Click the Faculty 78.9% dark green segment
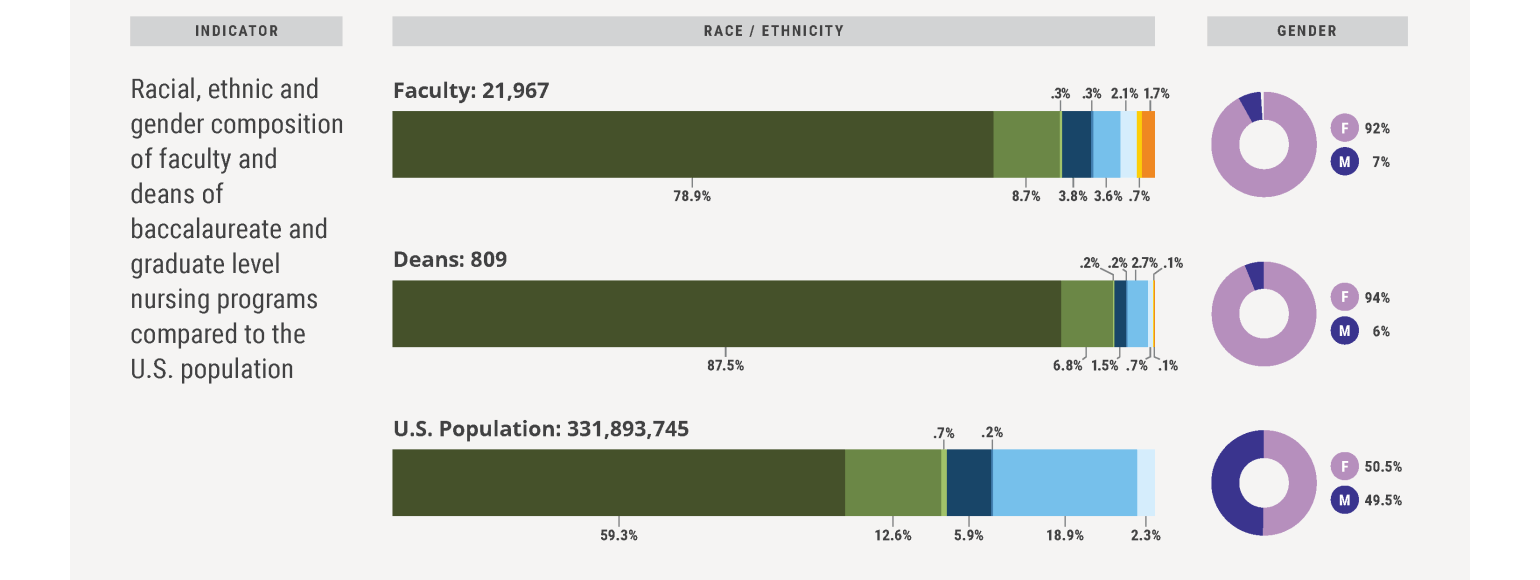Image resolution: width=1540 pixels, height=580 pixels. (x=692, y=144)
